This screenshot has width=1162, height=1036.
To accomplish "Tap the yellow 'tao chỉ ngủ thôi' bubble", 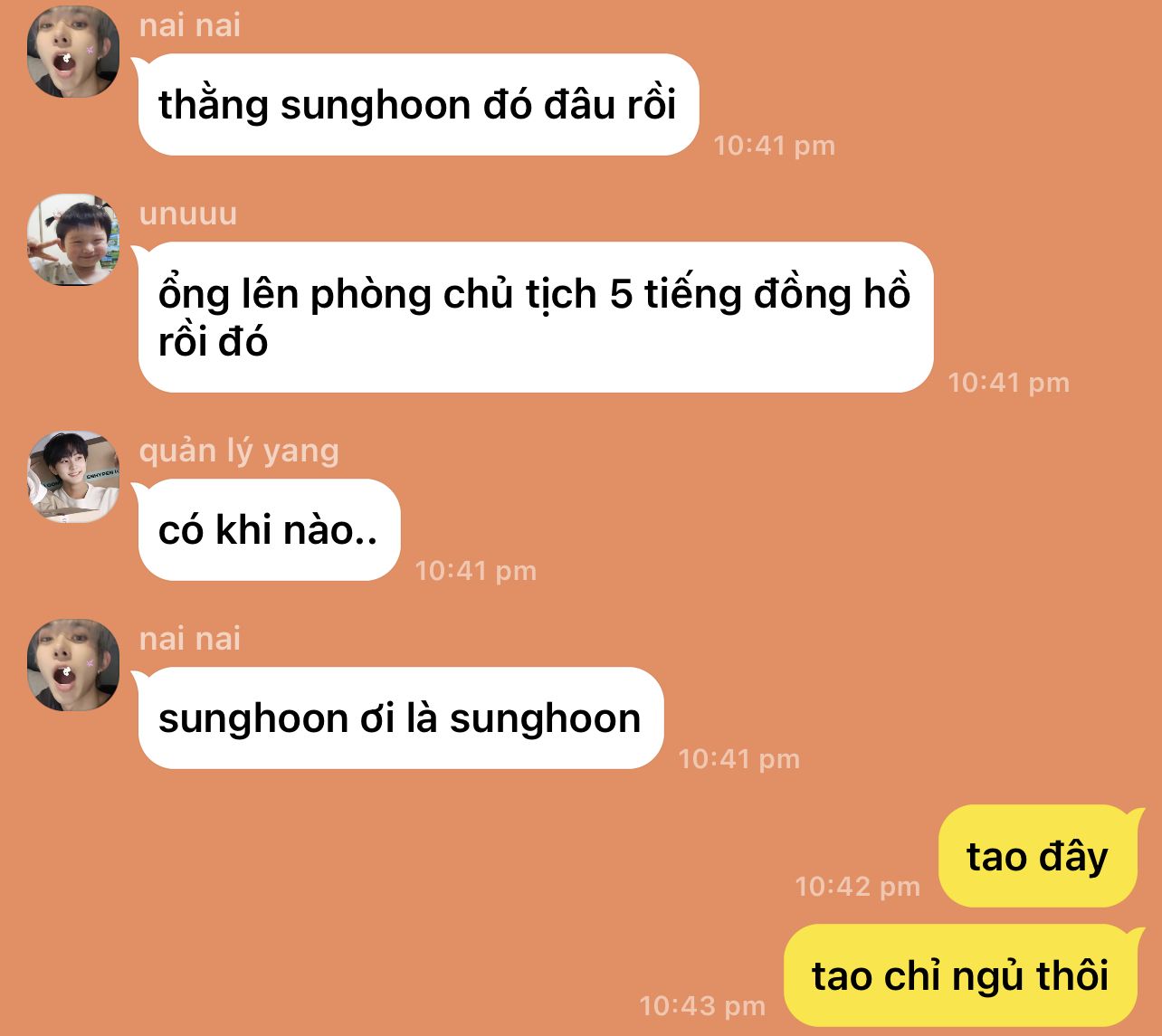I will 960,975.
